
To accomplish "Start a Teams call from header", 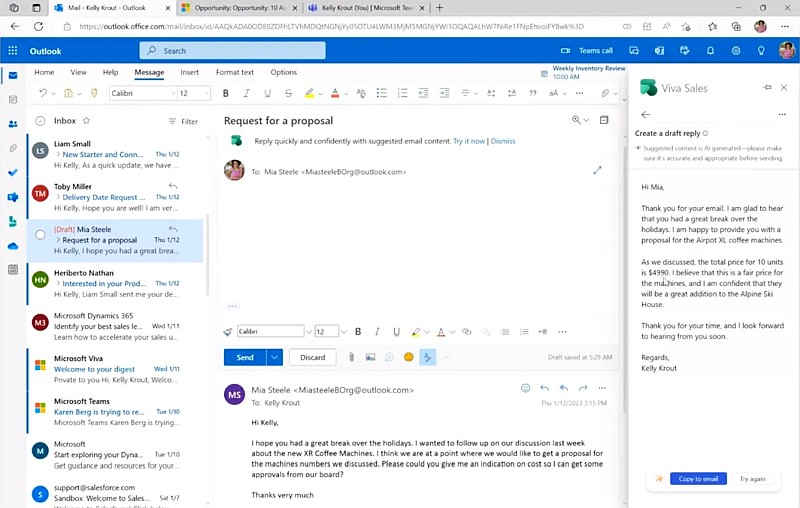I will pos(587,50).
